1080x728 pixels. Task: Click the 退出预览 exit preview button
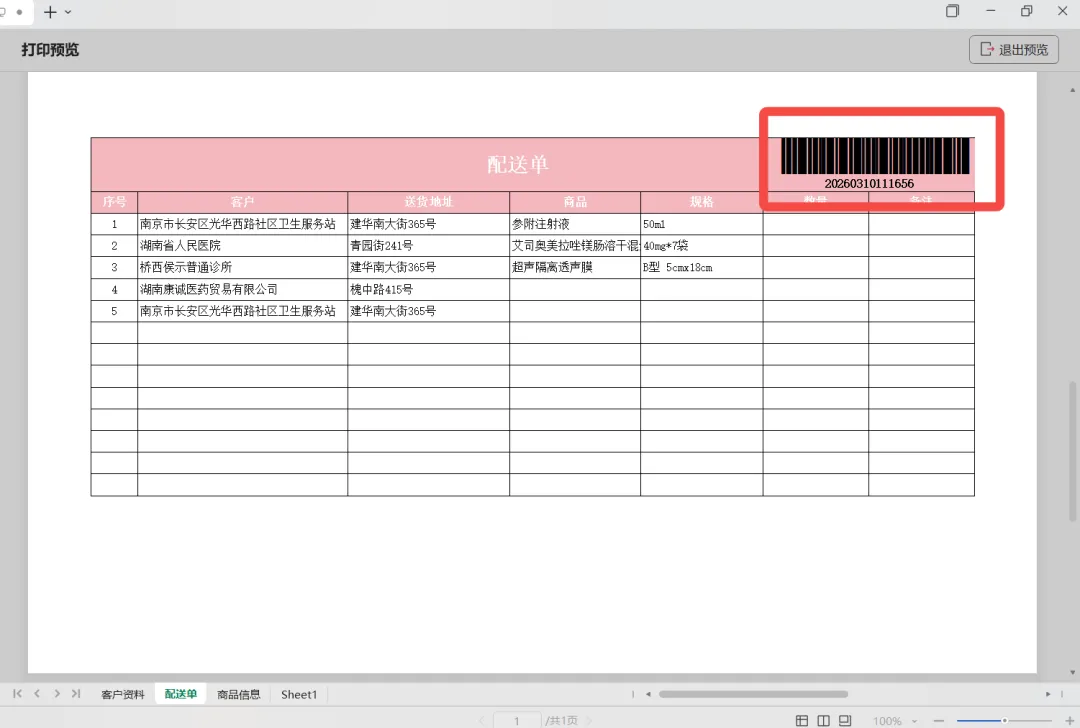coord(1013,50)
